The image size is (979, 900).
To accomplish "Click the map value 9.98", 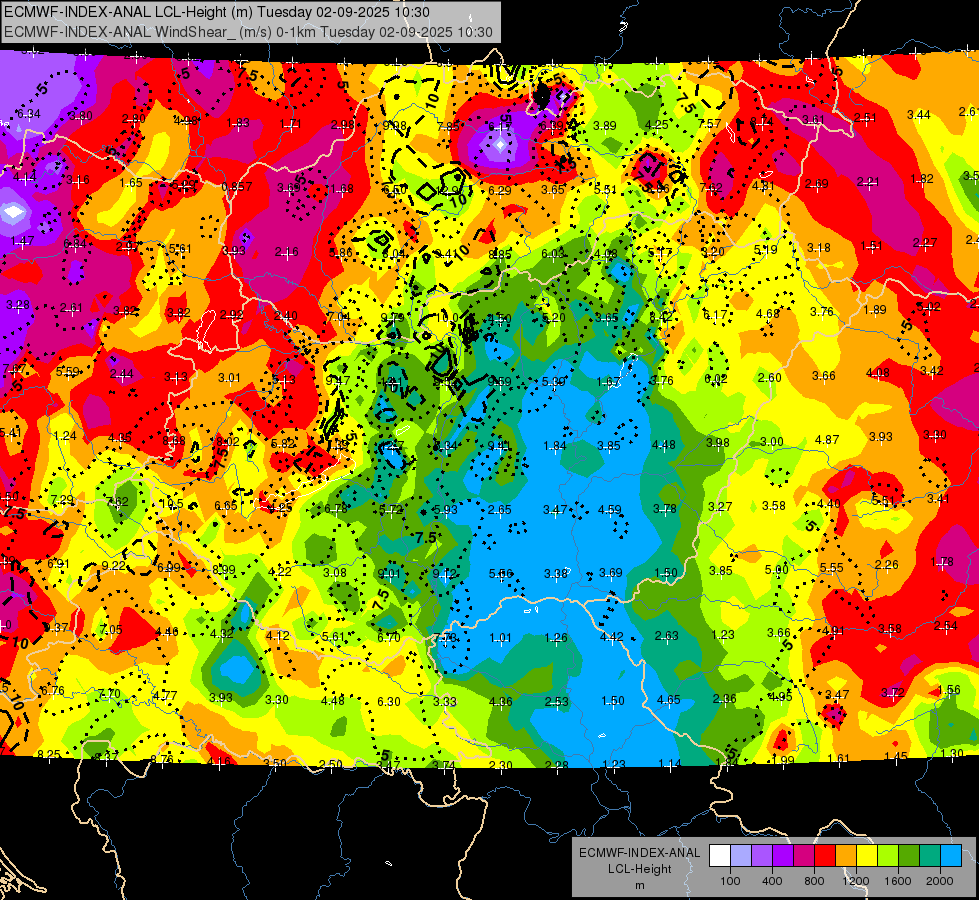I will pyautogui.click(x=394, y=126).
